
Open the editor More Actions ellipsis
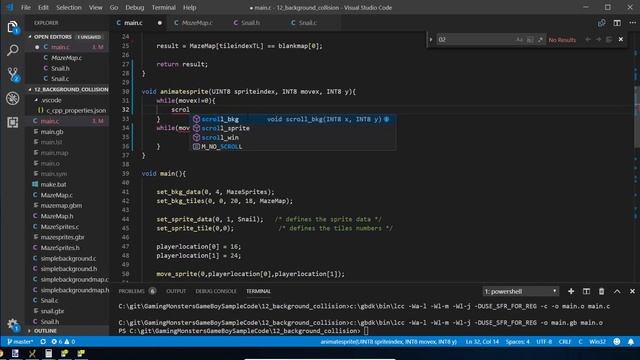632,23
